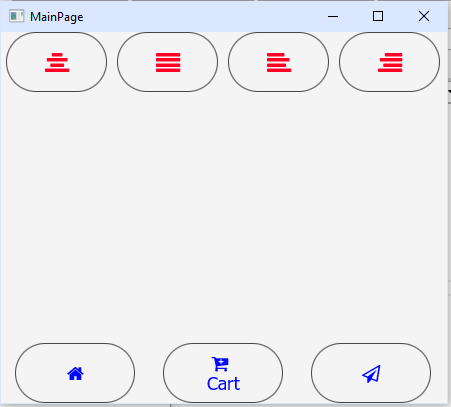Tap the blue paper plane send button
451x407 pixels.
tap(371, 373)
